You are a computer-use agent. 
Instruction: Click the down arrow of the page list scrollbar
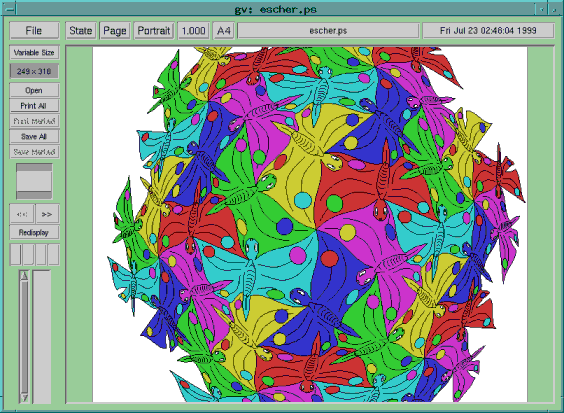[24, 398]
